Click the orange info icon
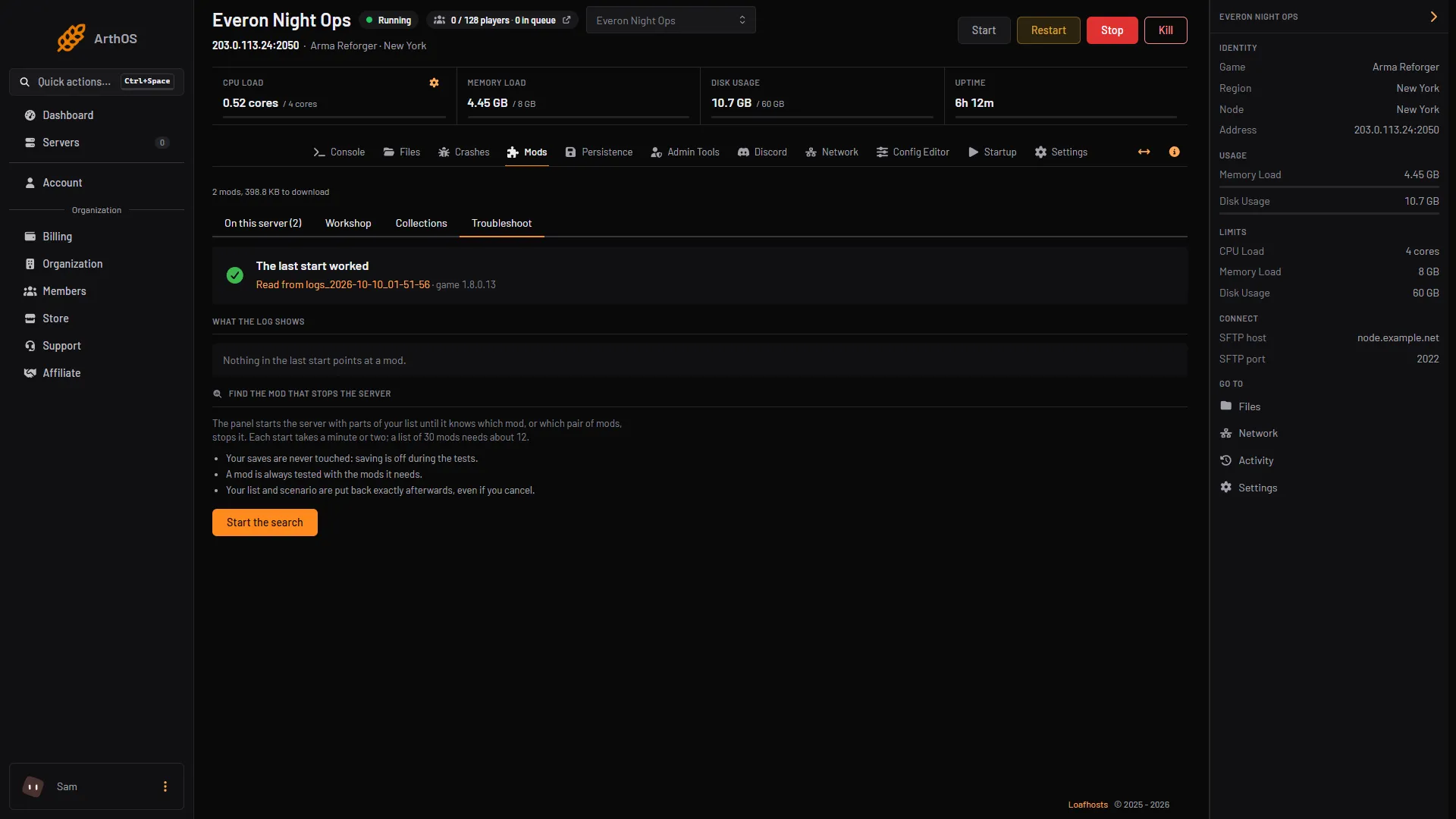This screenshot has width=1456, height=819. pos(1175,152)
